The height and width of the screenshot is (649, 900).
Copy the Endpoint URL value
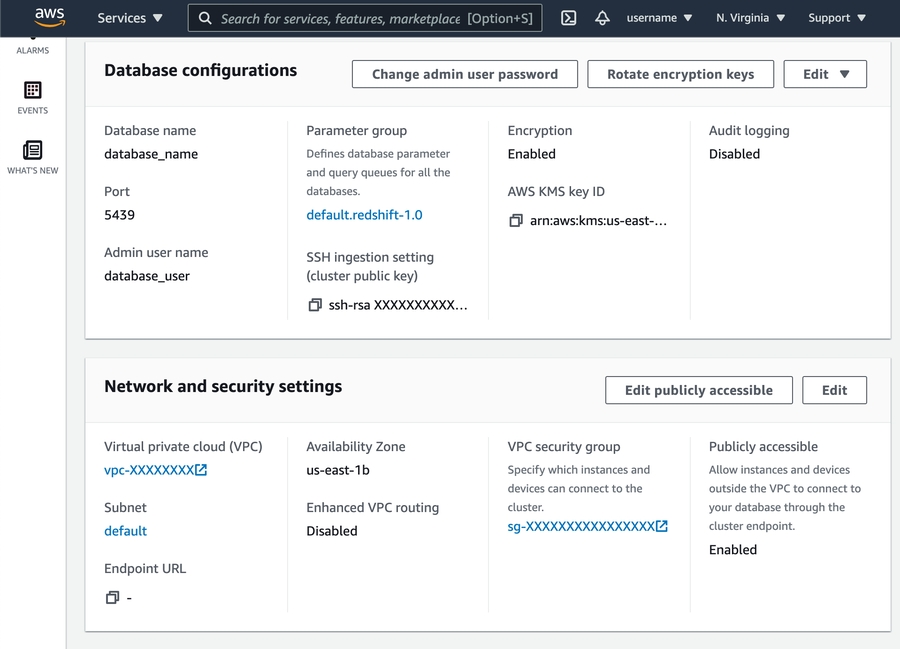[x=113, y=598]
